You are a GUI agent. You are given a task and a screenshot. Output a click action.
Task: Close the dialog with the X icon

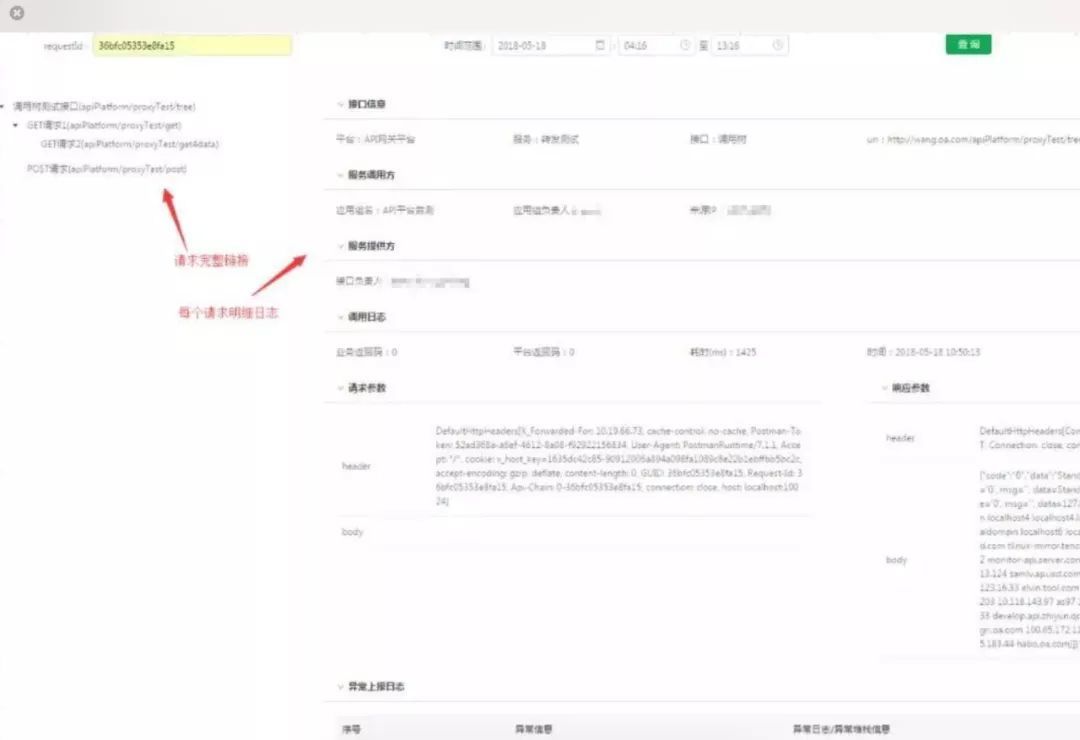pos(17,12)
